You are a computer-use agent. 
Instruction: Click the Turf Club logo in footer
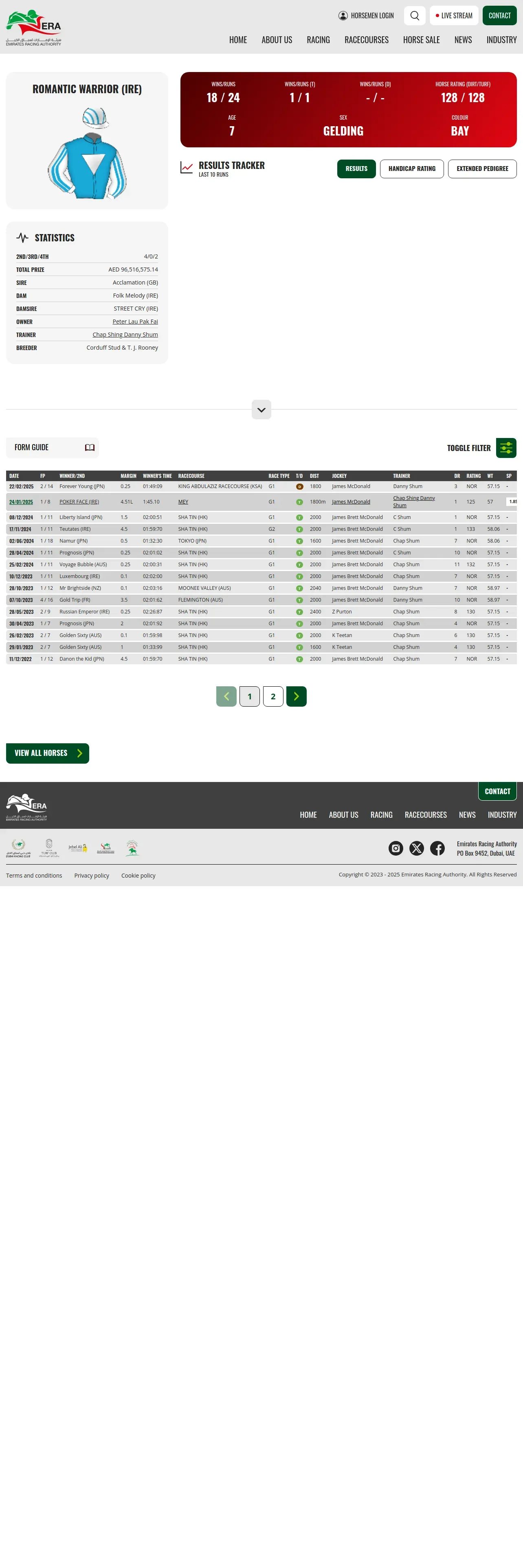[49, 848]
